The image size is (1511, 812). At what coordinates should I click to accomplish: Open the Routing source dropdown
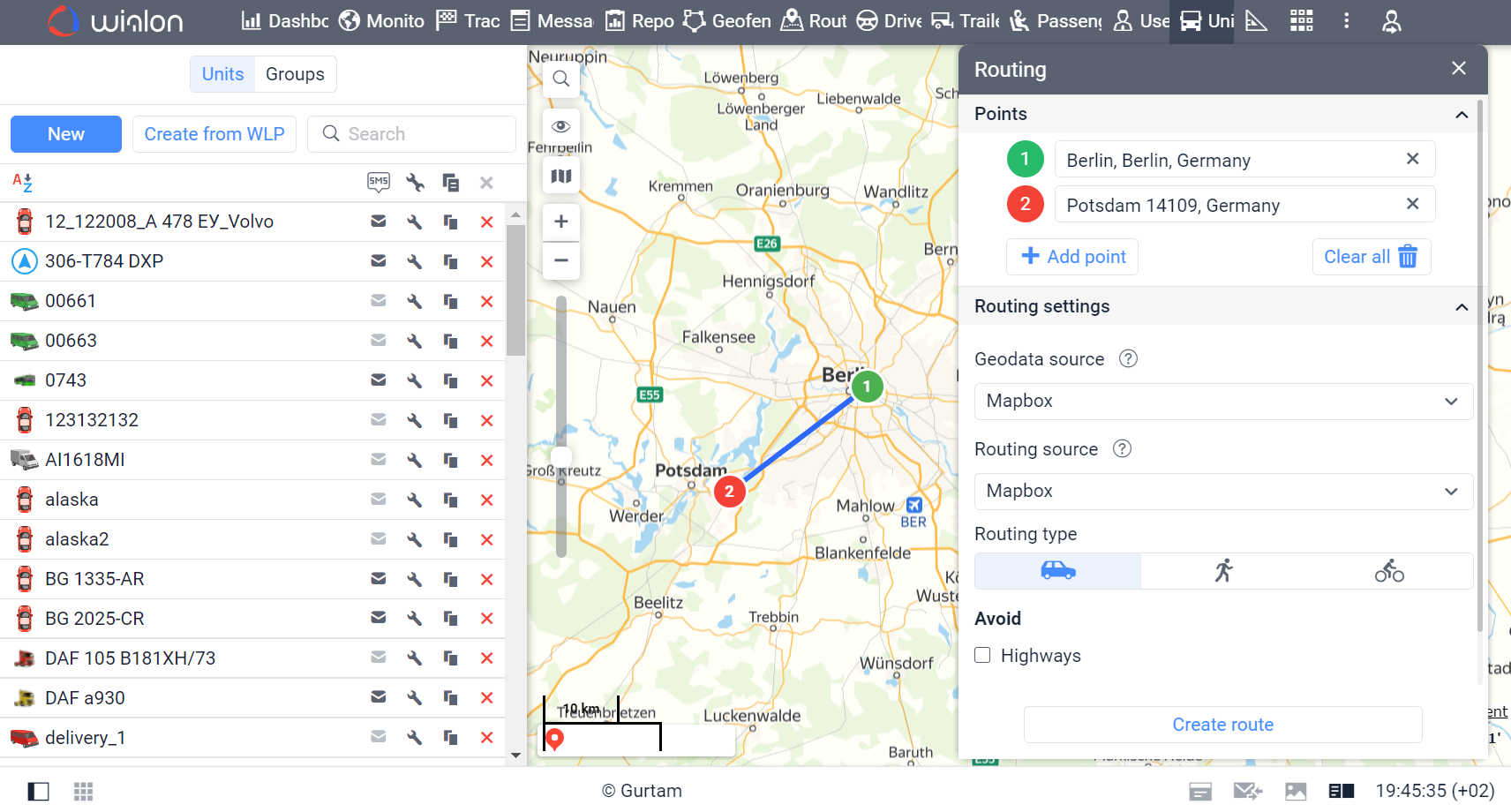click(1223, 492)
